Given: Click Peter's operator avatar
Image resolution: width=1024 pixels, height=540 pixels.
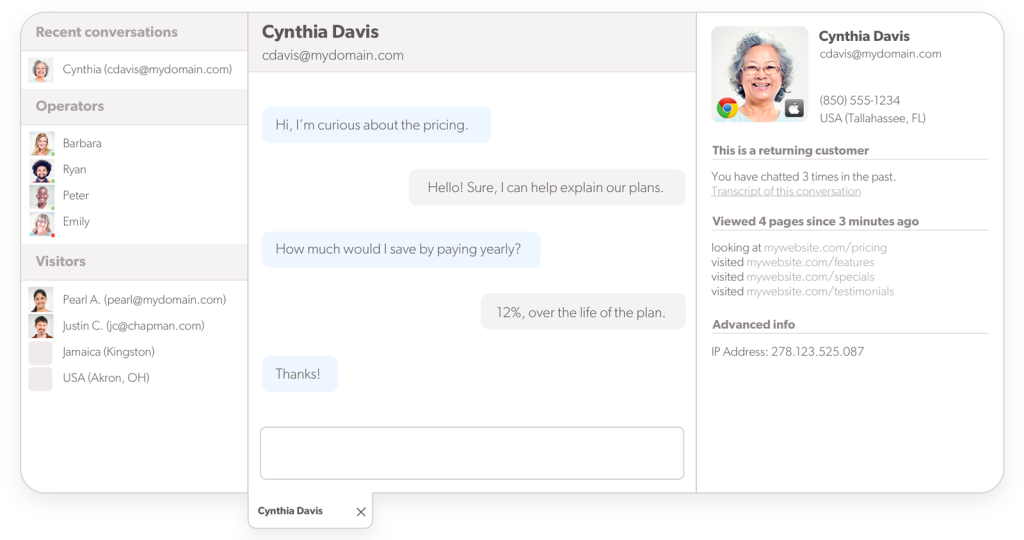Looking at the screenshot, I should [x=41, y=196].
